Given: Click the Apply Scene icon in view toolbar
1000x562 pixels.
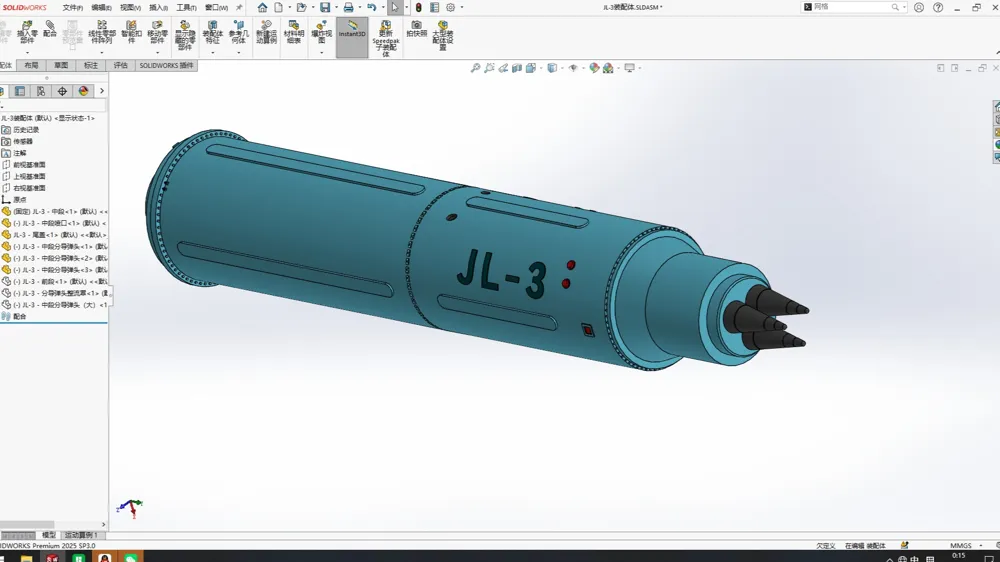Looking at the screenshot, I should (x=608, y=68).
